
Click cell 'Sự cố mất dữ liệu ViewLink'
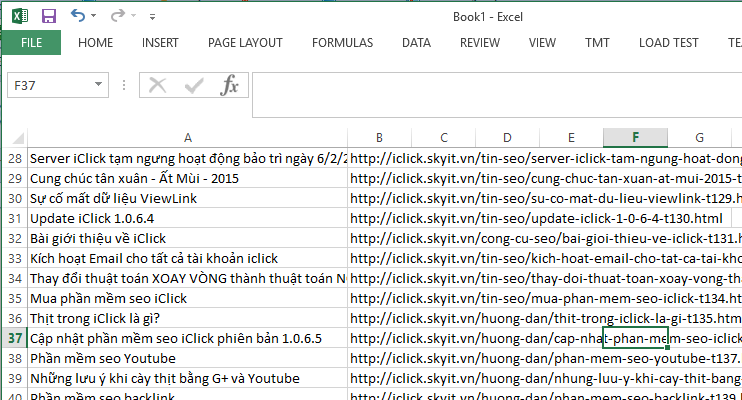coord(187,198)
